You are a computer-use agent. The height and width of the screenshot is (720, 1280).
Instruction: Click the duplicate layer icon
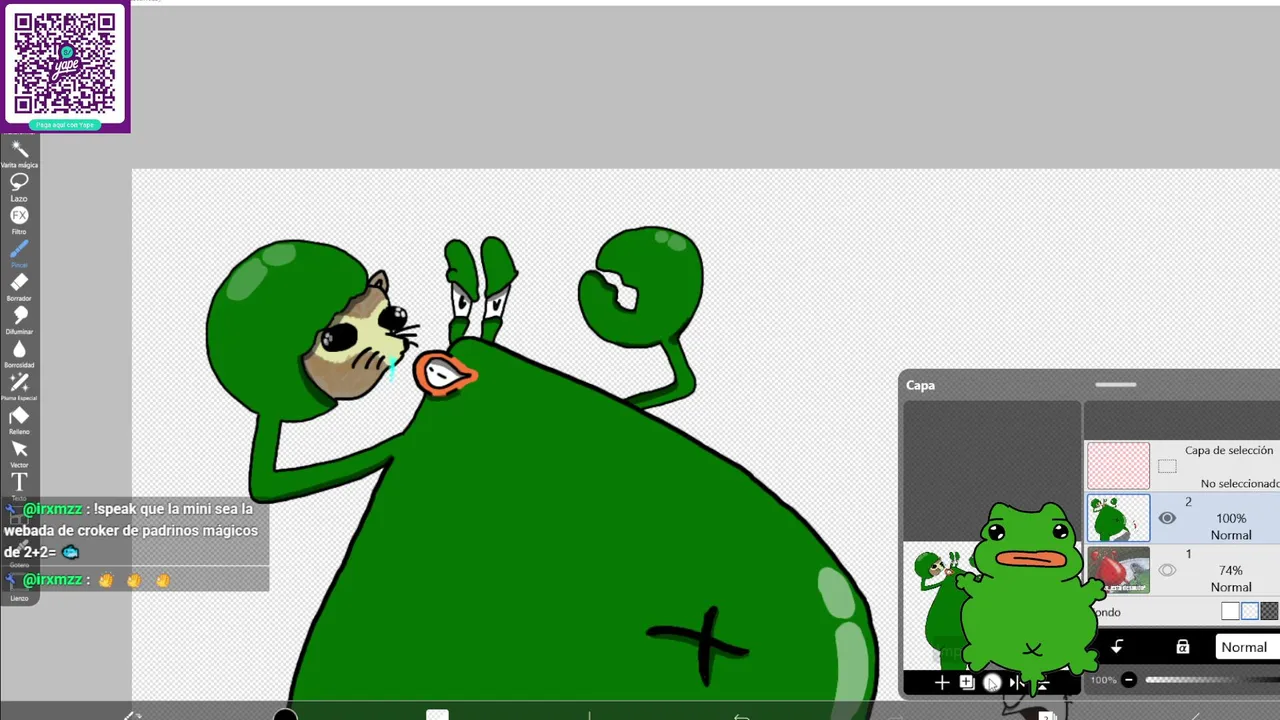coord(967,683)
